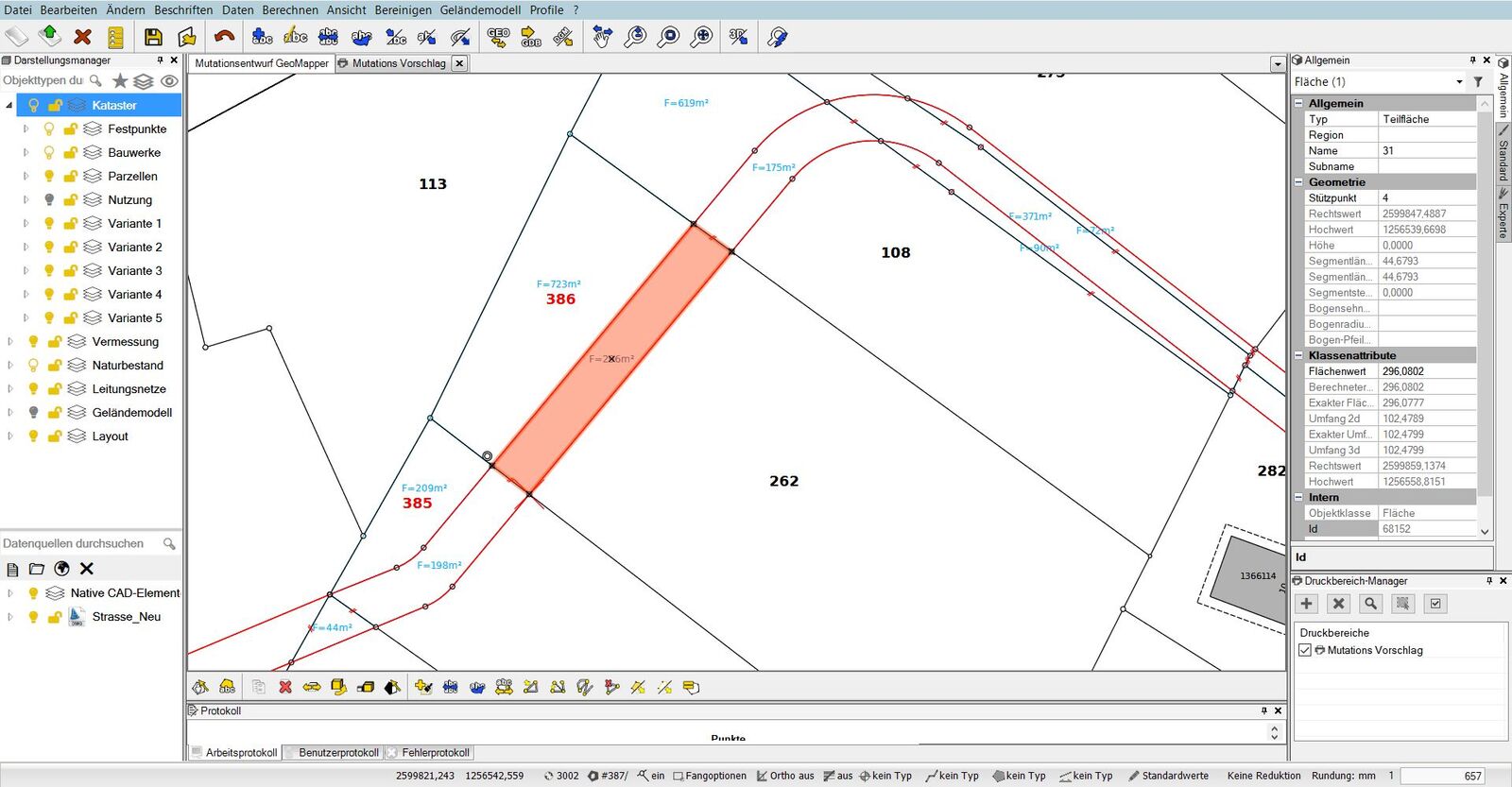The width and height of the screenshot is (1512, 787).
Task: Click the 3D view toolbar icon
Action: tap(738, 37)
